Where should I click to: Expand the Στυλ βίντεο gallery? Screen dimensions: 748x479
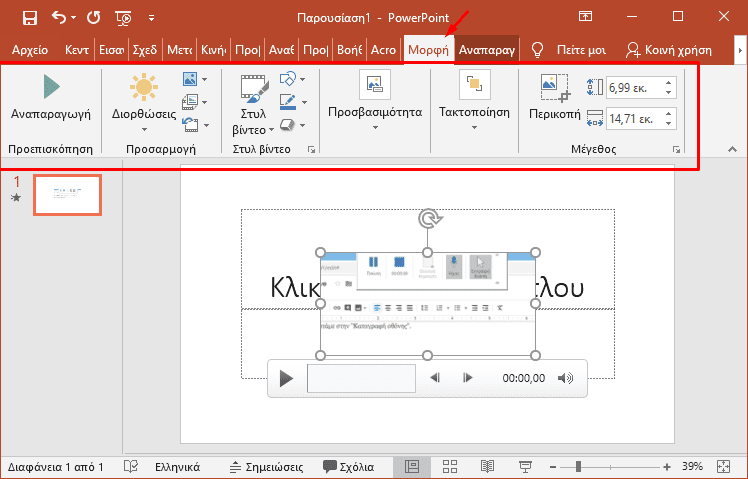pyautogui.click(x=253, y=104)
